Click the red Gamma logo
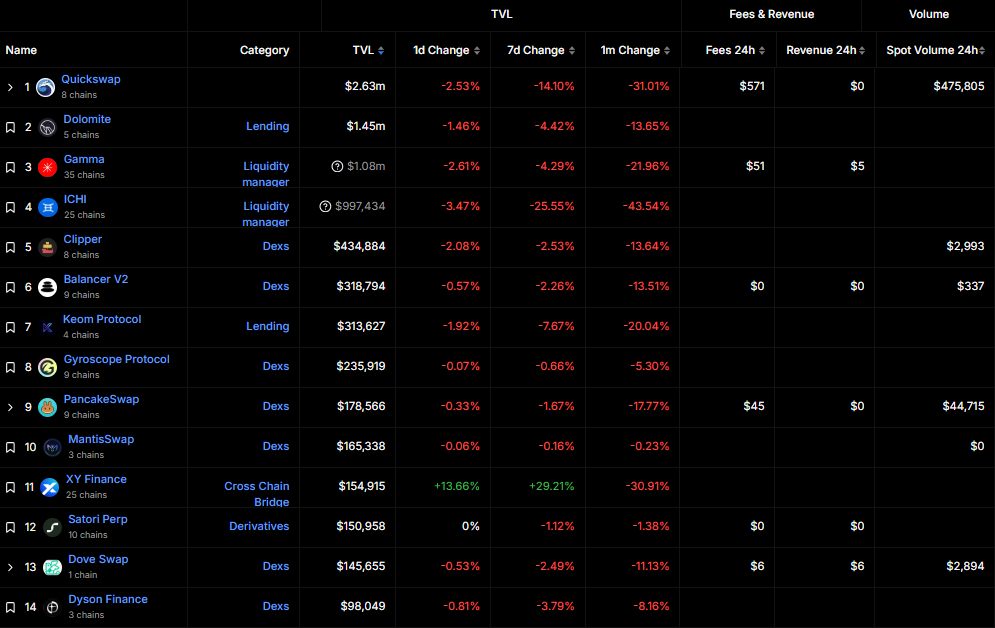The image size is (995, 628). coord(48,167)
